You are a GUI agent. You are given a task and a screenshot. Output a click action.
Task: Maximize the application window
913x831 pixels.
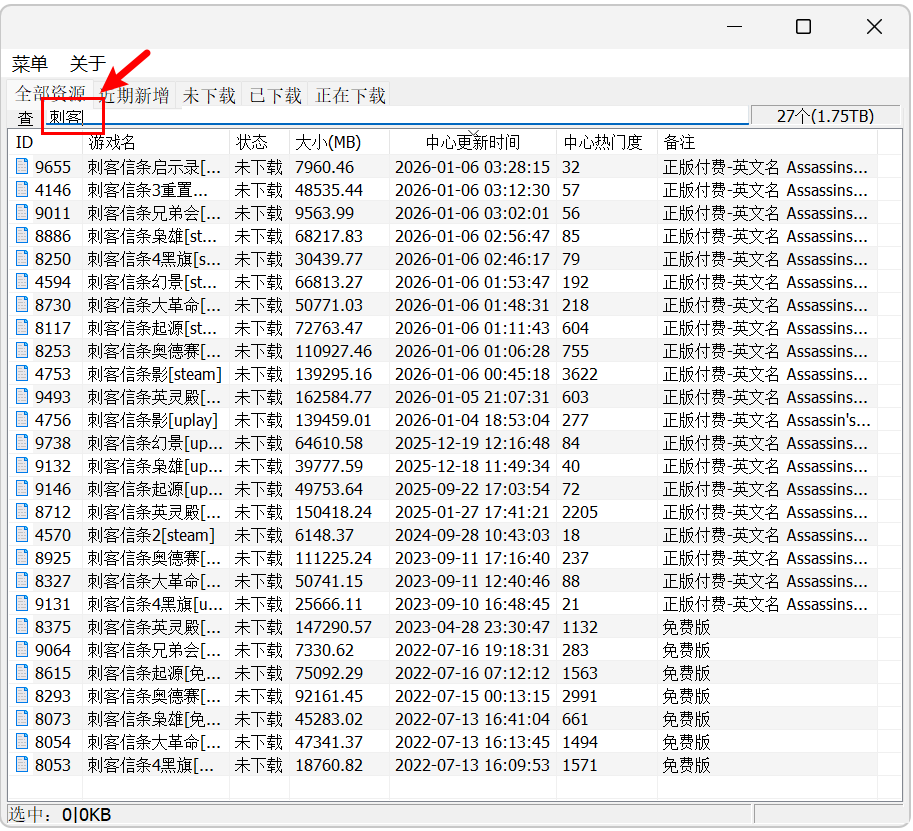804,27
